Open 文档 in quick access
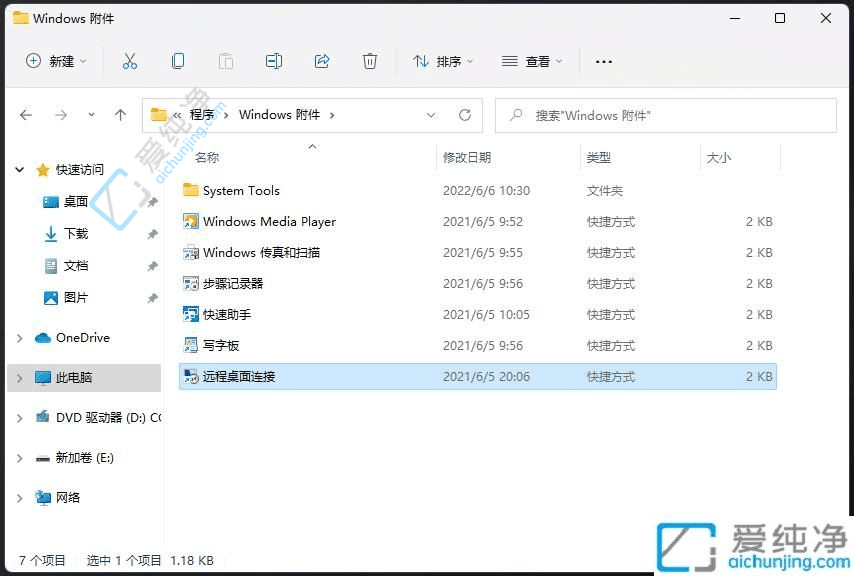Viewport: 854px width, 576px height. [76, 266]
